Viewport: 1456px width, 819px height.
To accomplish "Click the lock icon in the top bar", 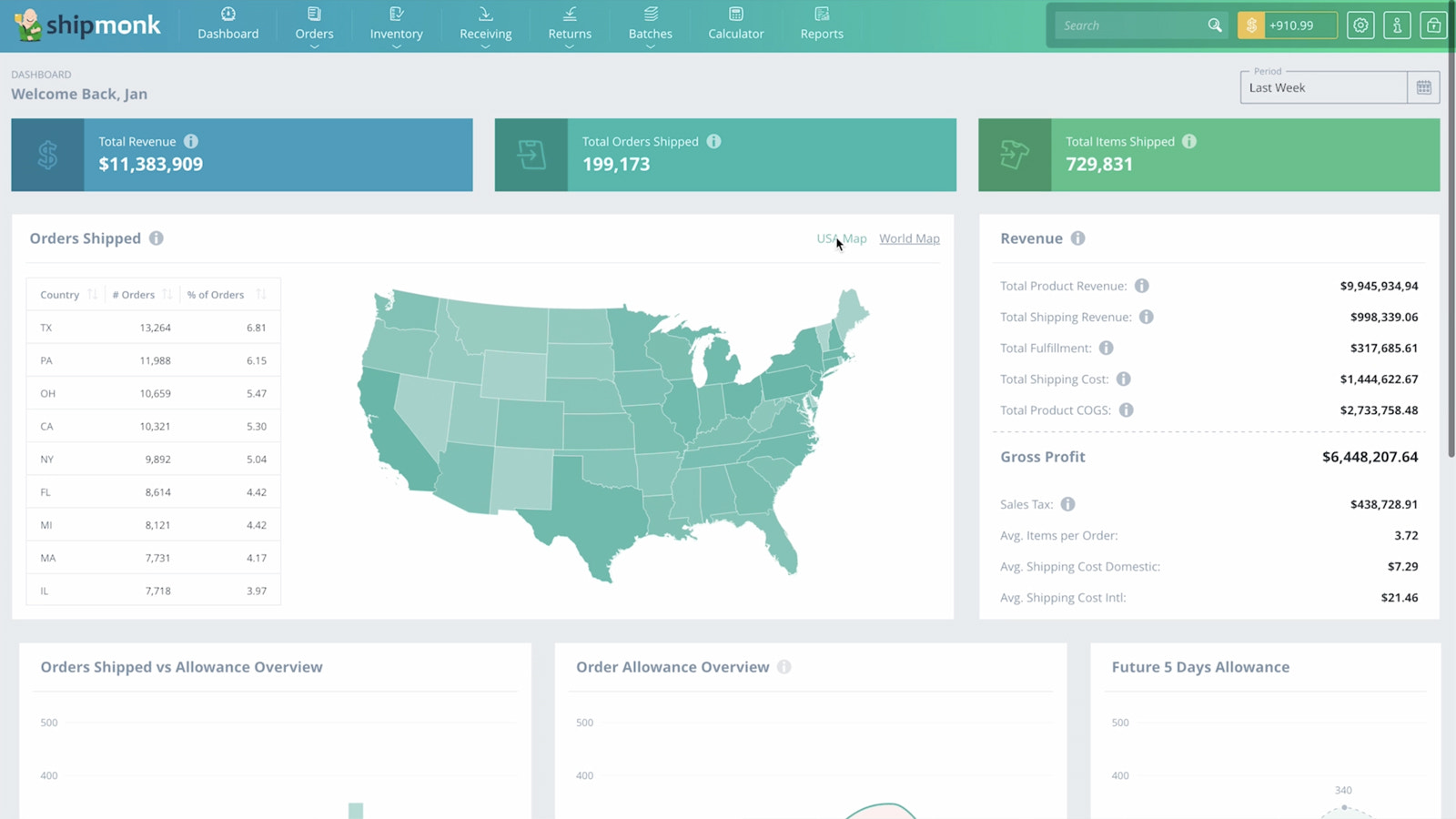I will (1433, 25).
